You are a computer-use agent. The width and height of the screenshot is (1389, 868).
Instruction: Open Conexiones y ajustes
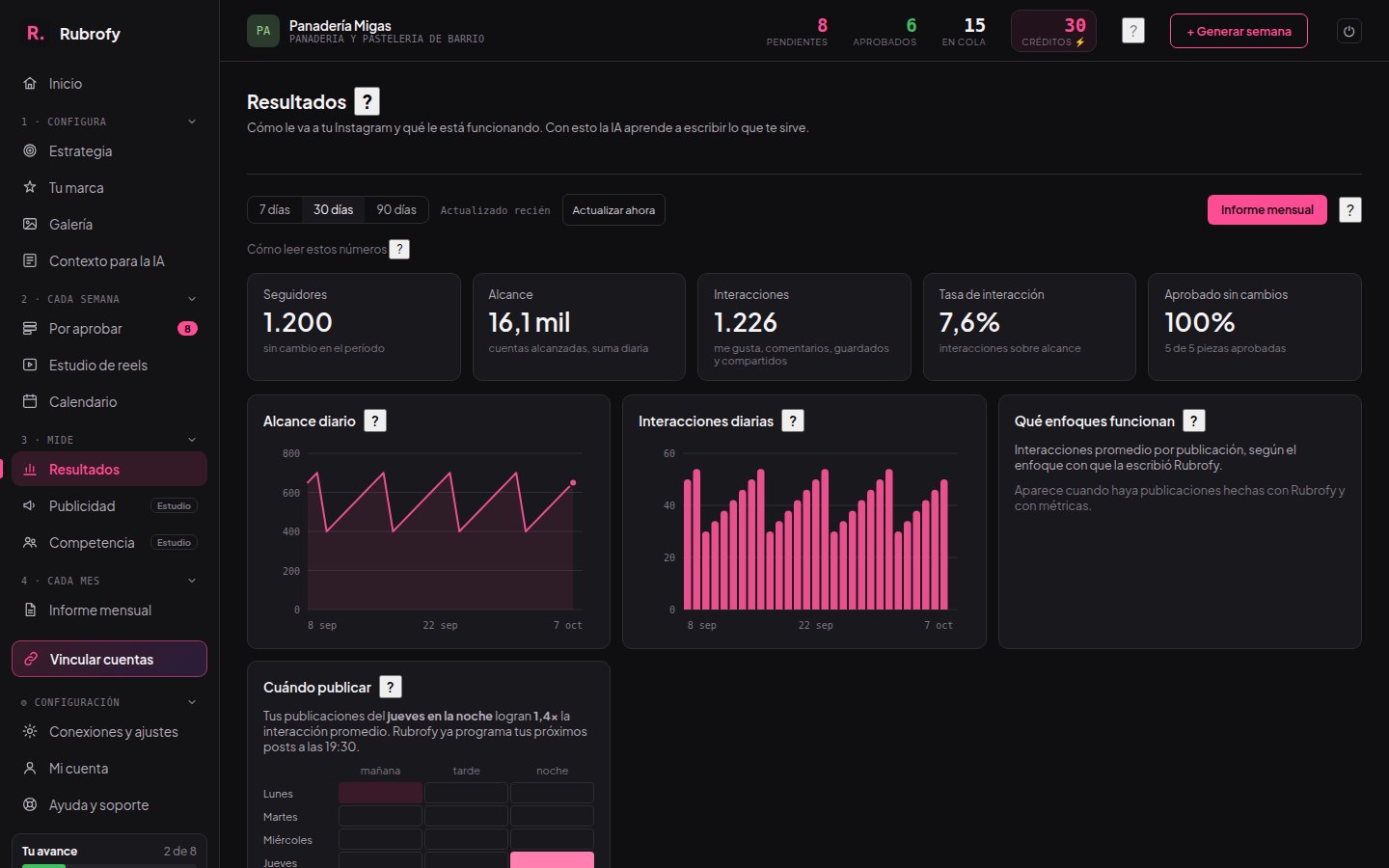point(109,732)
